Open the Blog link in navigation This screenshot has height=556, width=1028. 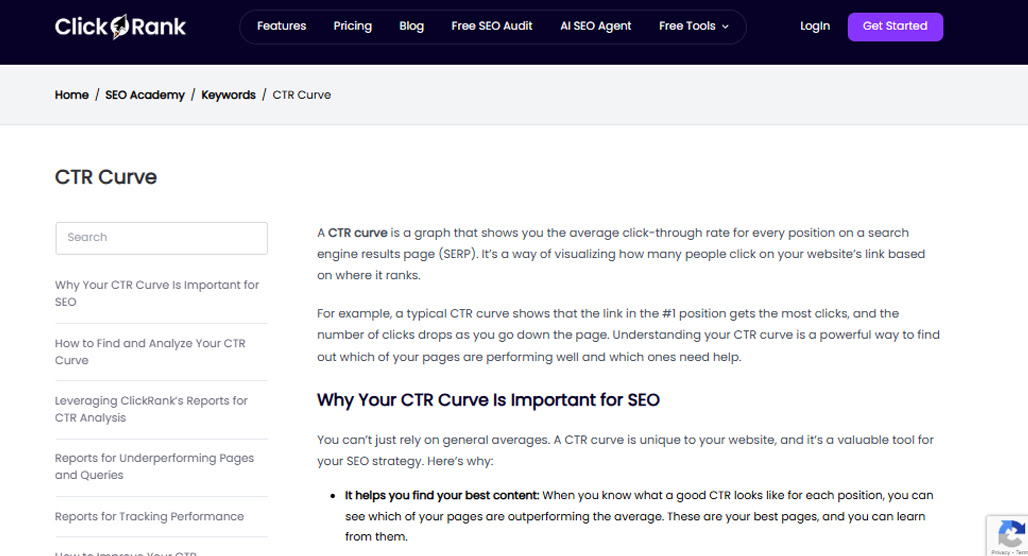pyautogui.click(x=412, y=26)
